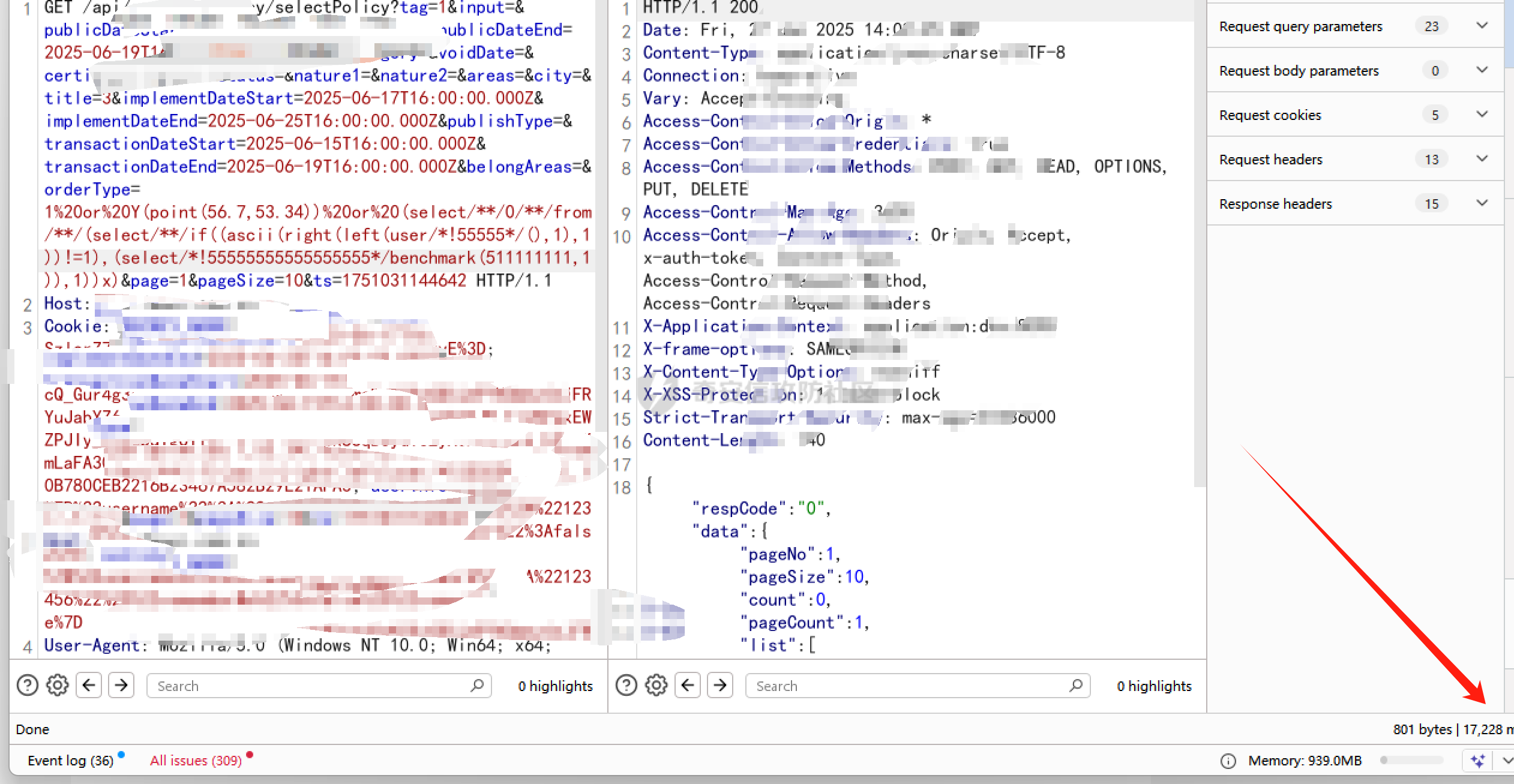This screenshot has height=784, width=1514.
Task: Go to next search match in request panel
Action: pos(121,685)
